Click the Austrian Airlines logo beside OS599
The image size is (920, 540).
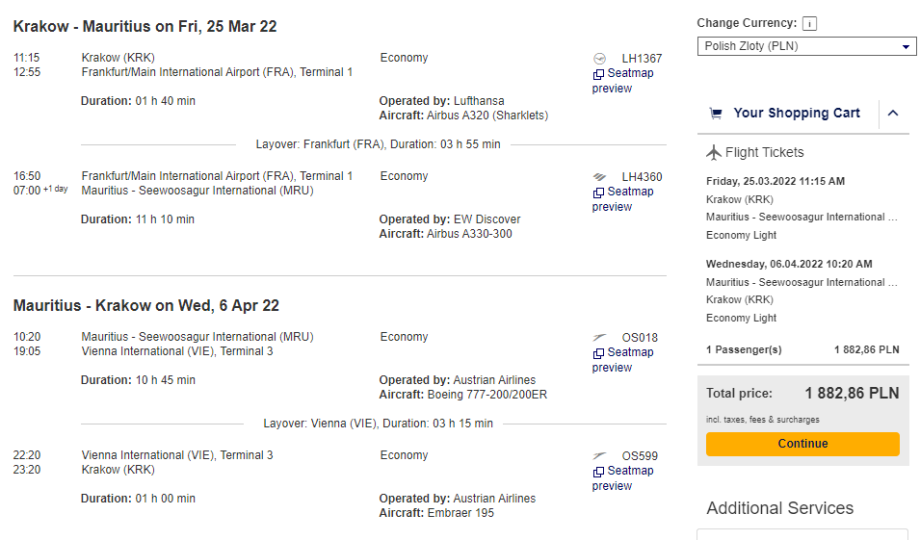click(x=599, y=456)
